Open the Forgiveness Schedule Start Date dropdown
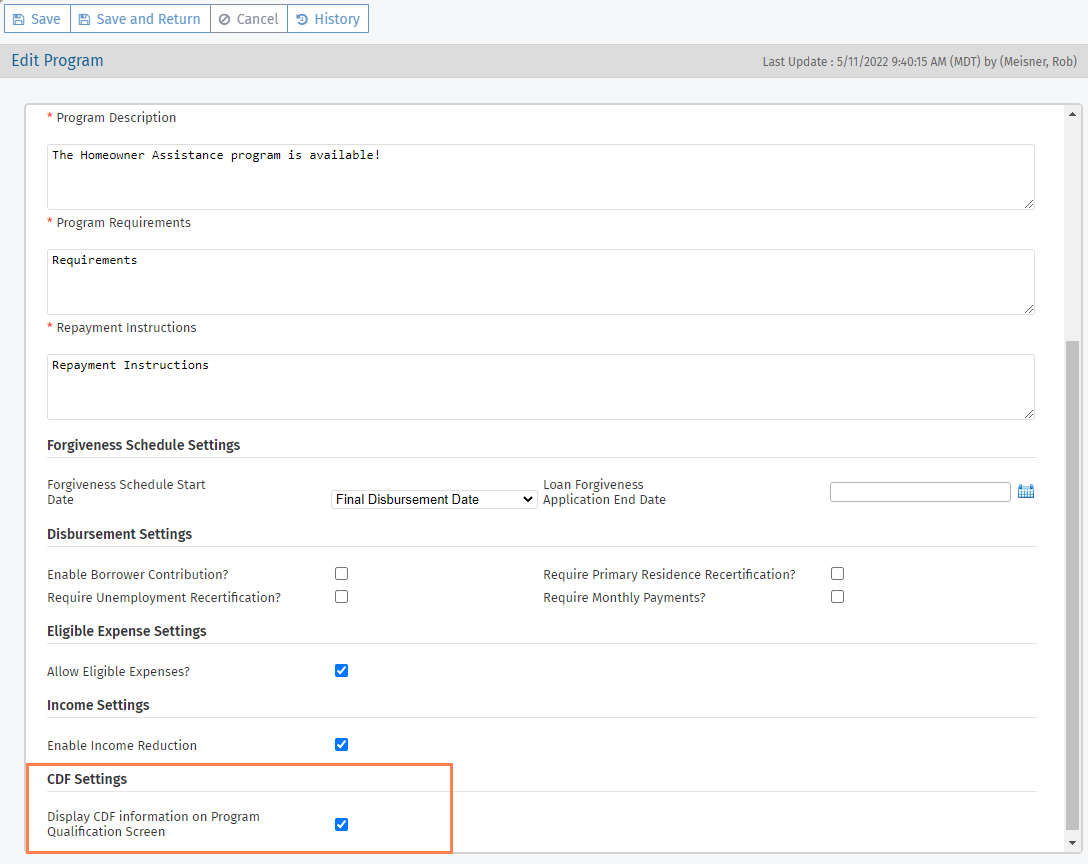The height and width of the screenshot is (864, 1088). pos(434,499)
